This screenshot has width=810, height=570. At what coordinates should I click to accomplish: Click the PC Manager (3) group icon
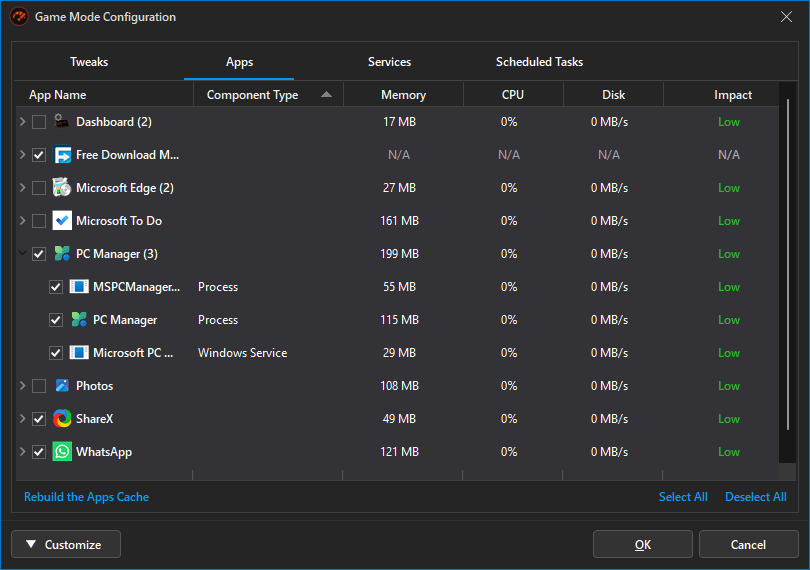click(62, 254)
